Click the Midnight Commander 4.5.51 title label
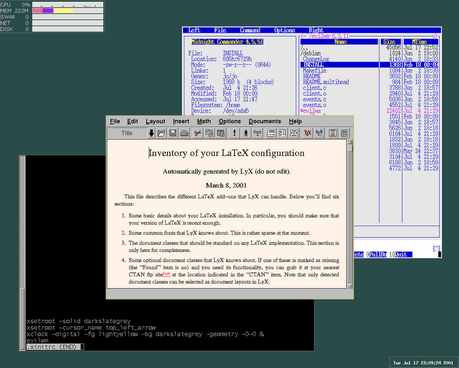The height and width of the screenshot is (368, 459). [227, 42]
